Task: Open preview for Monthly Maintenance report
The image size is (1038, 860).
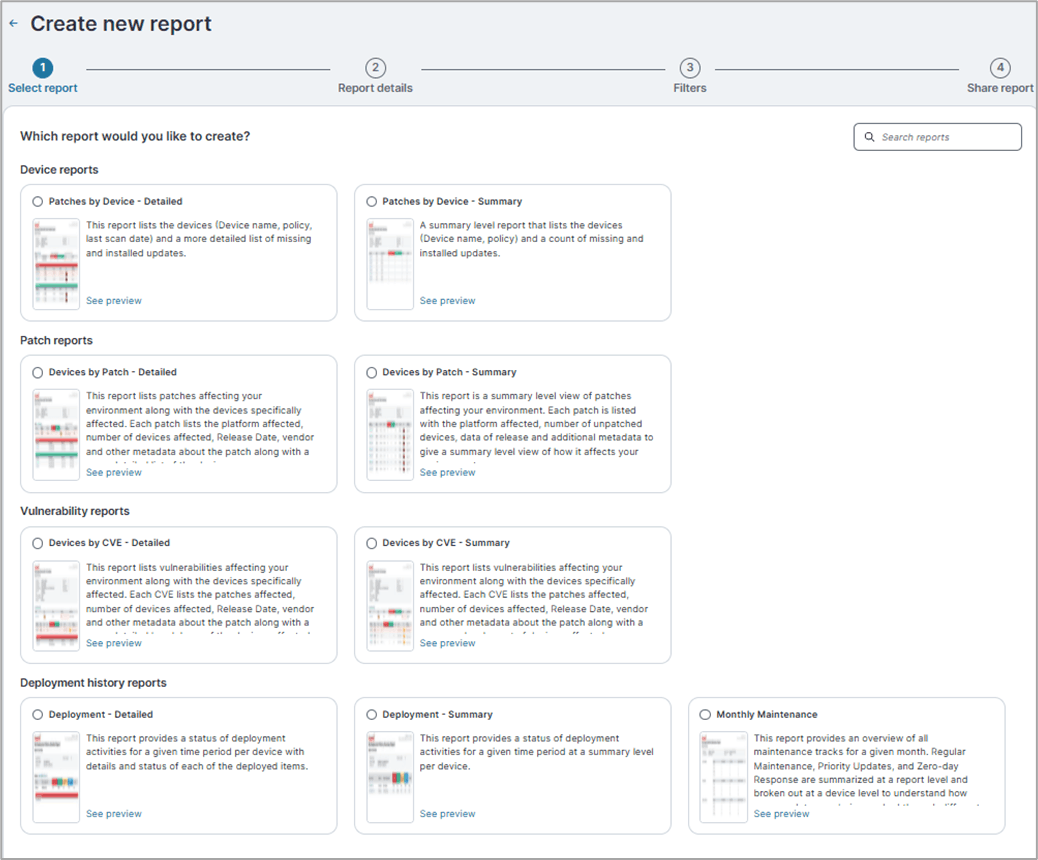Action: tap(781, 813)
